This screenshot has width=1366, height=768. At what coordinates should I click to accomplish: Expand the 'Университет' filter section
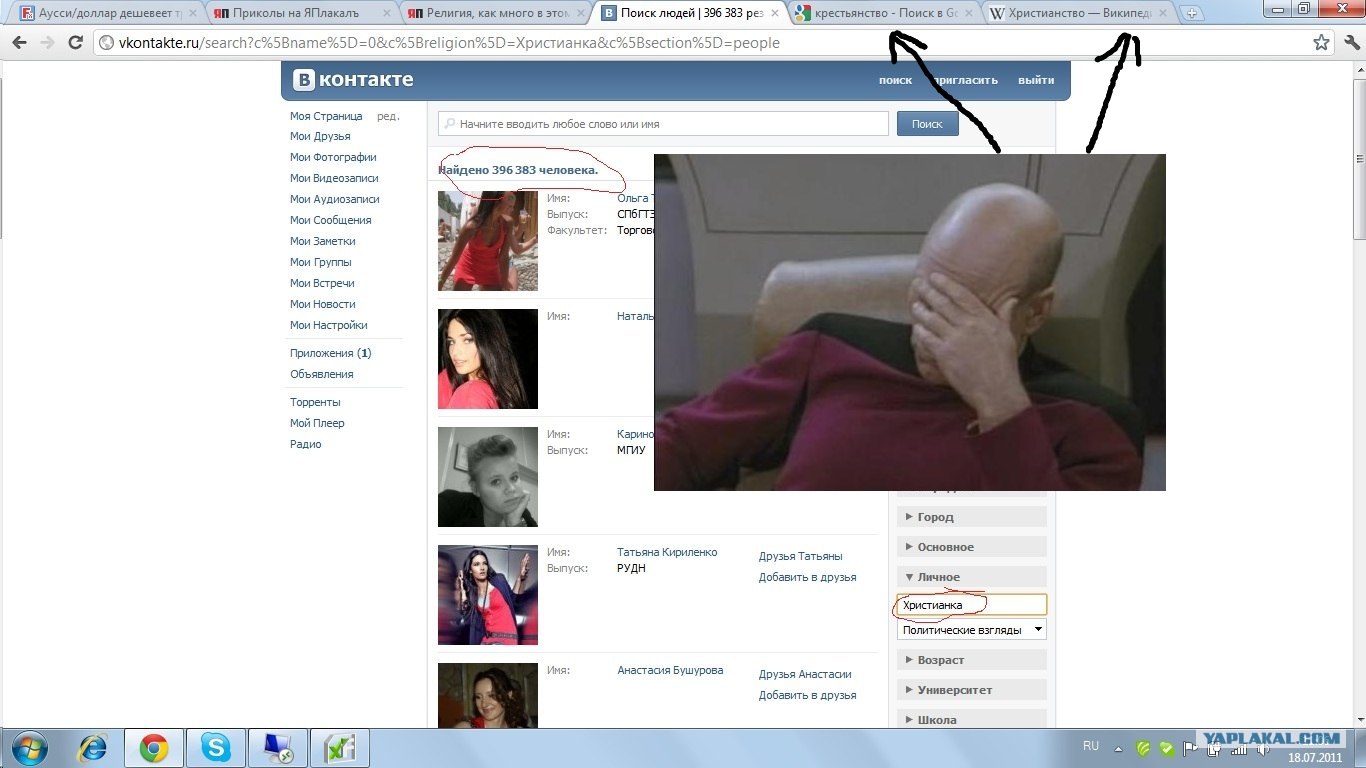pos(971,690)
